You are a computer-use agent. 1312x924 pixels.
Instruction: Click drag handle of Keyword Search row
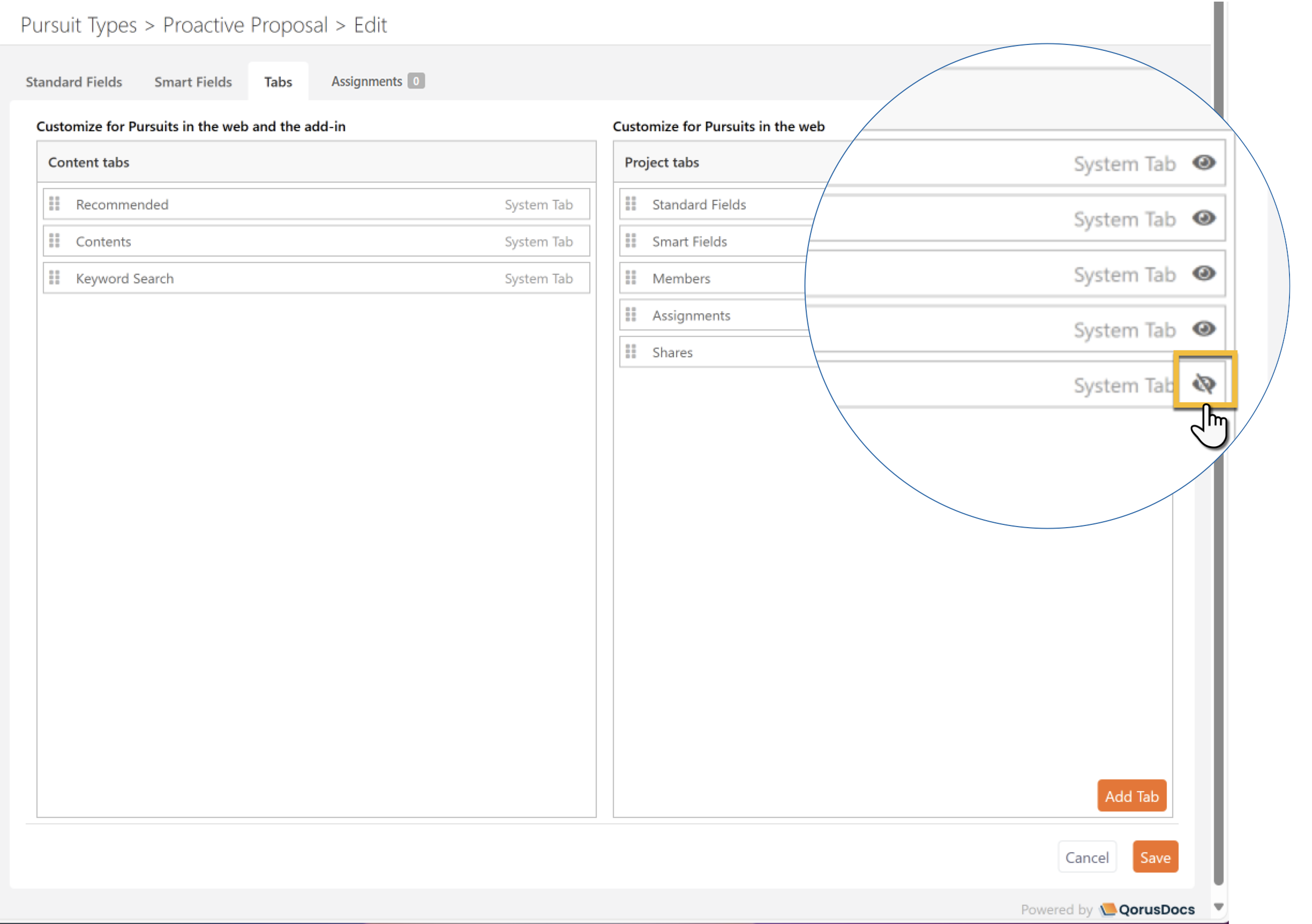(54, 279)
